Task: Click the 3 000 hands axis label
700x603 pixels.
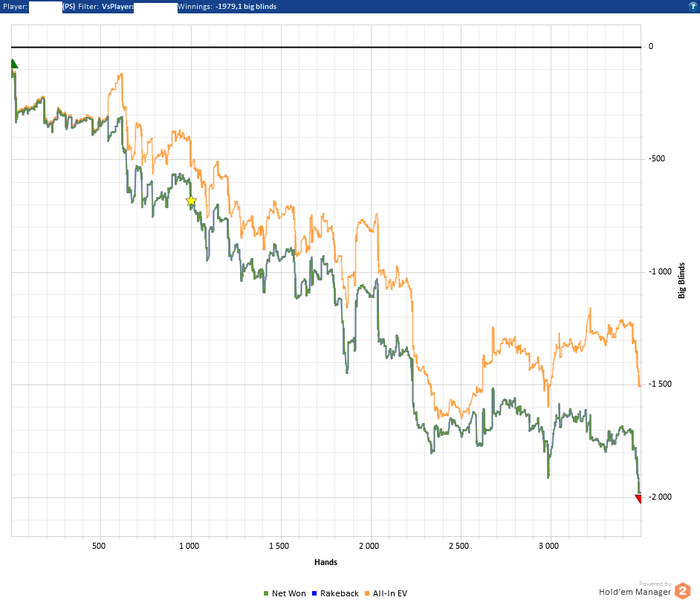Action: pos(549,546)
